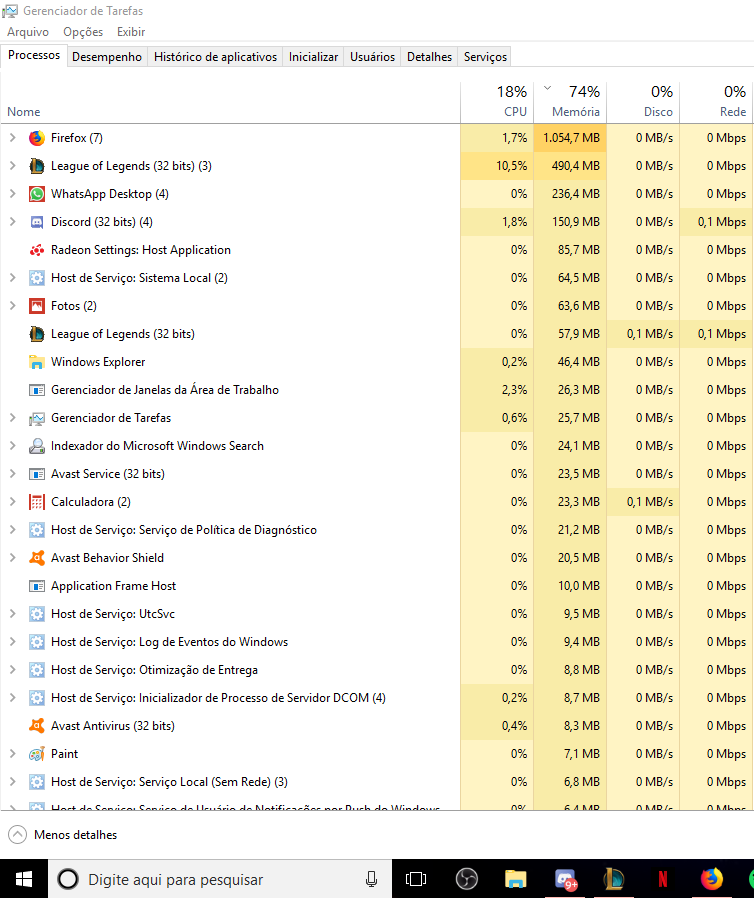The image size is (754, 898).
Task: Click the Firefox process icon
Action: (x=37, y=138)
